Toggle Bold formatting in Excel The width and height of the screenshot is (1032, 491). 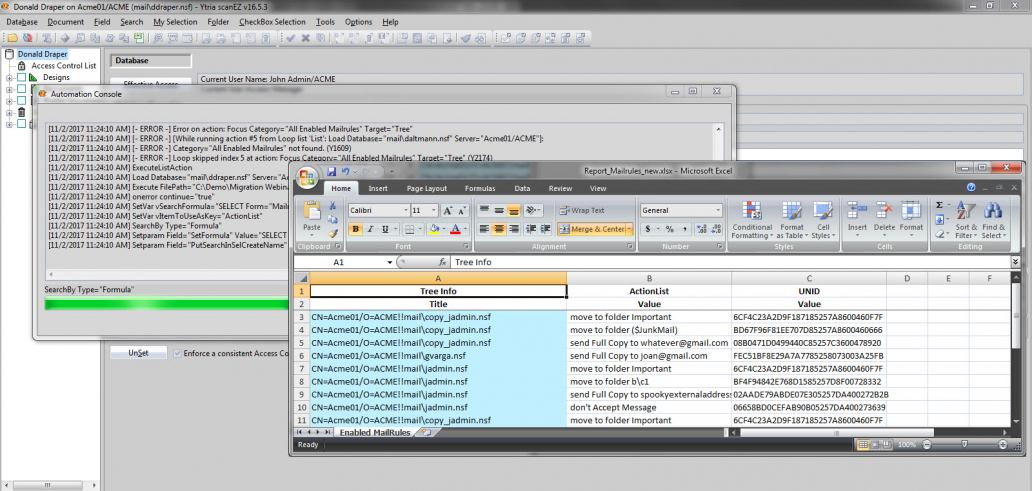pyautogui.click(x=356, y=229)
